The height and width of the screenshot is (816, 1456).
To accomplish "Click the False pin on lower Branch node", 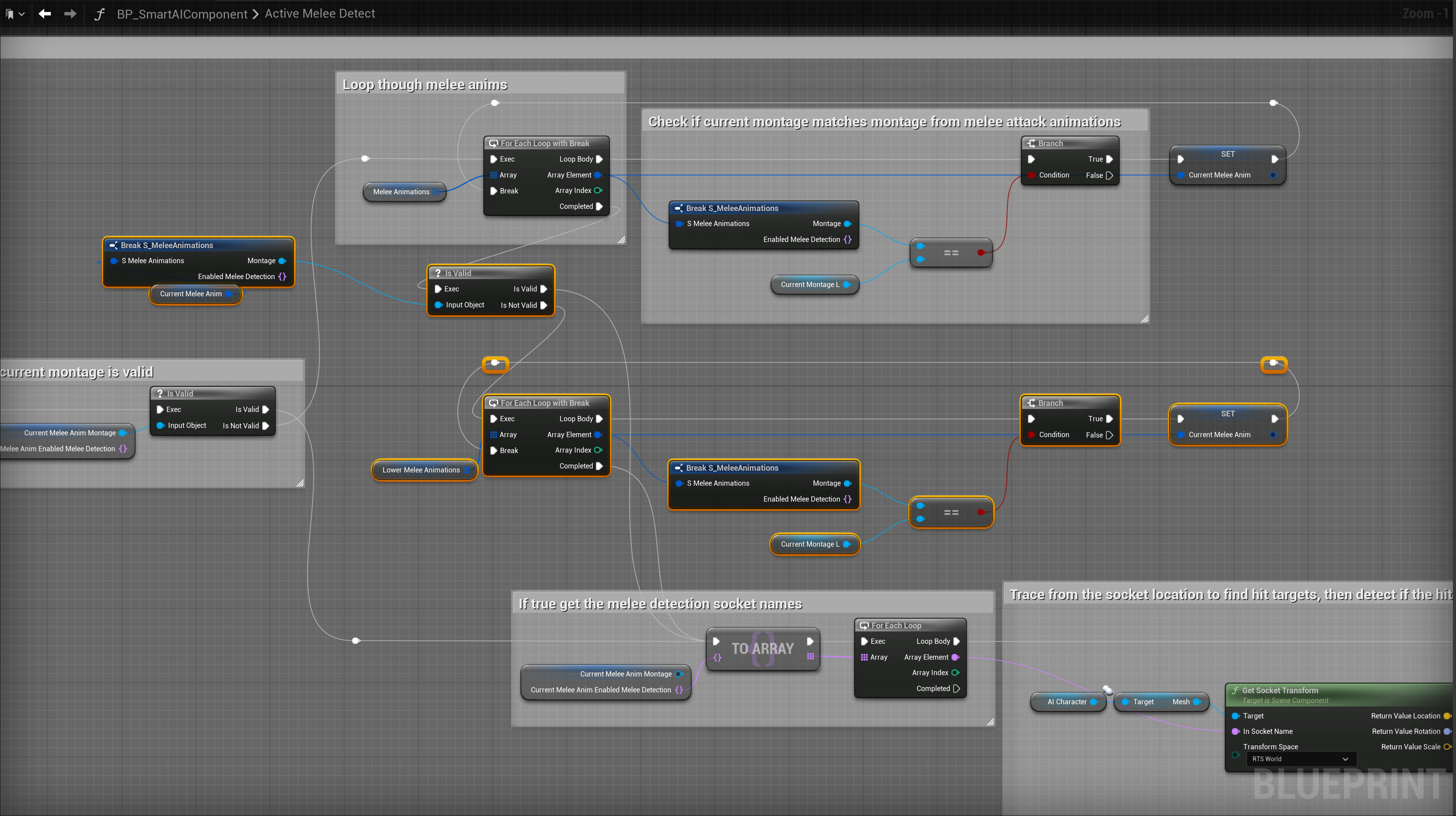I will pos(1109,435).
